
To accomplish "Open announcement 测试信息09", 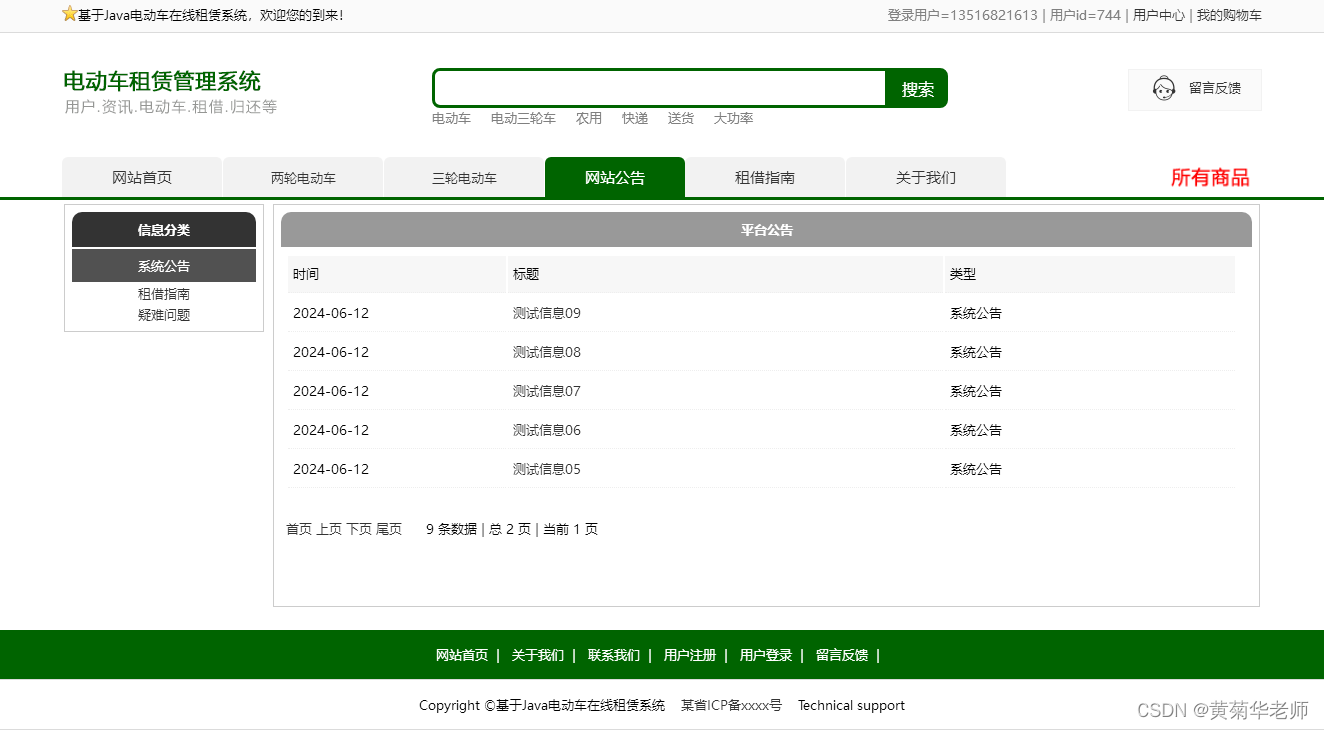I will click(547, 313).
